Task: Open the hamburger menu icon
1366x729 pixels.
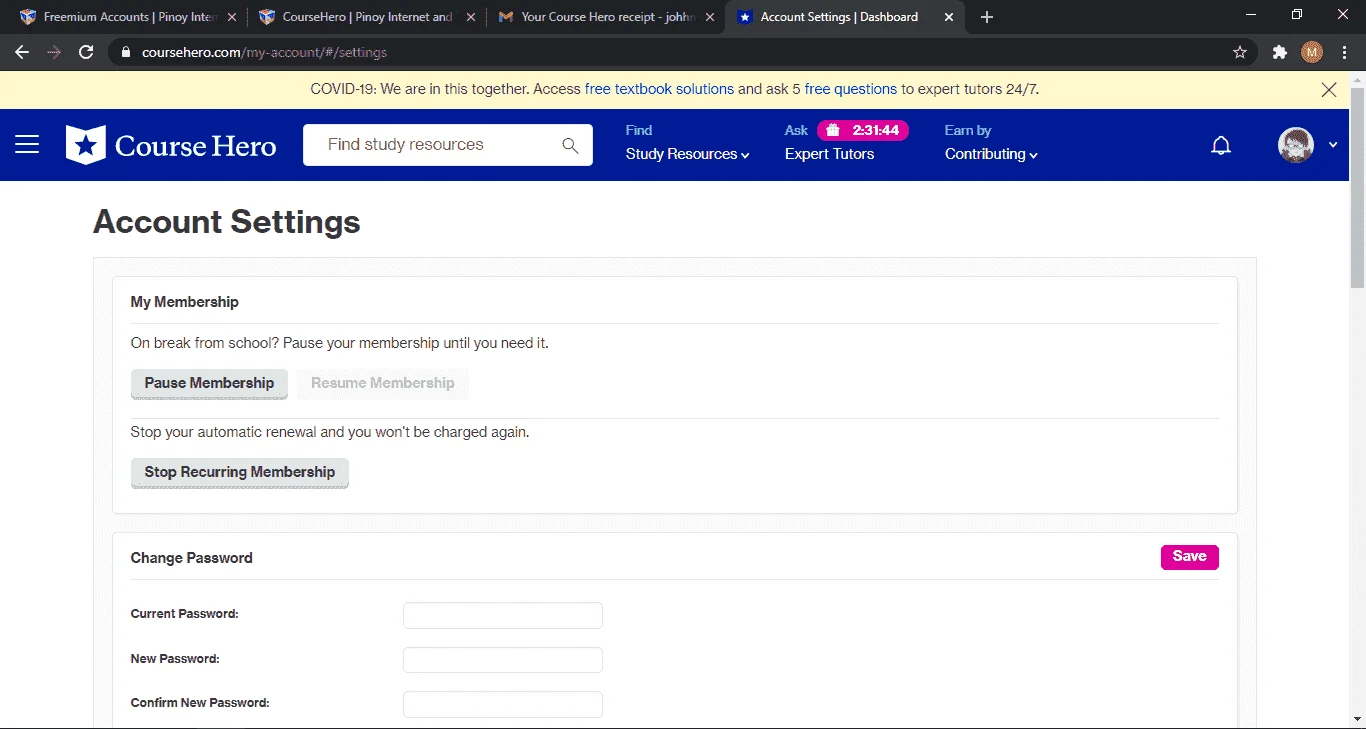Action: point(27,145)
